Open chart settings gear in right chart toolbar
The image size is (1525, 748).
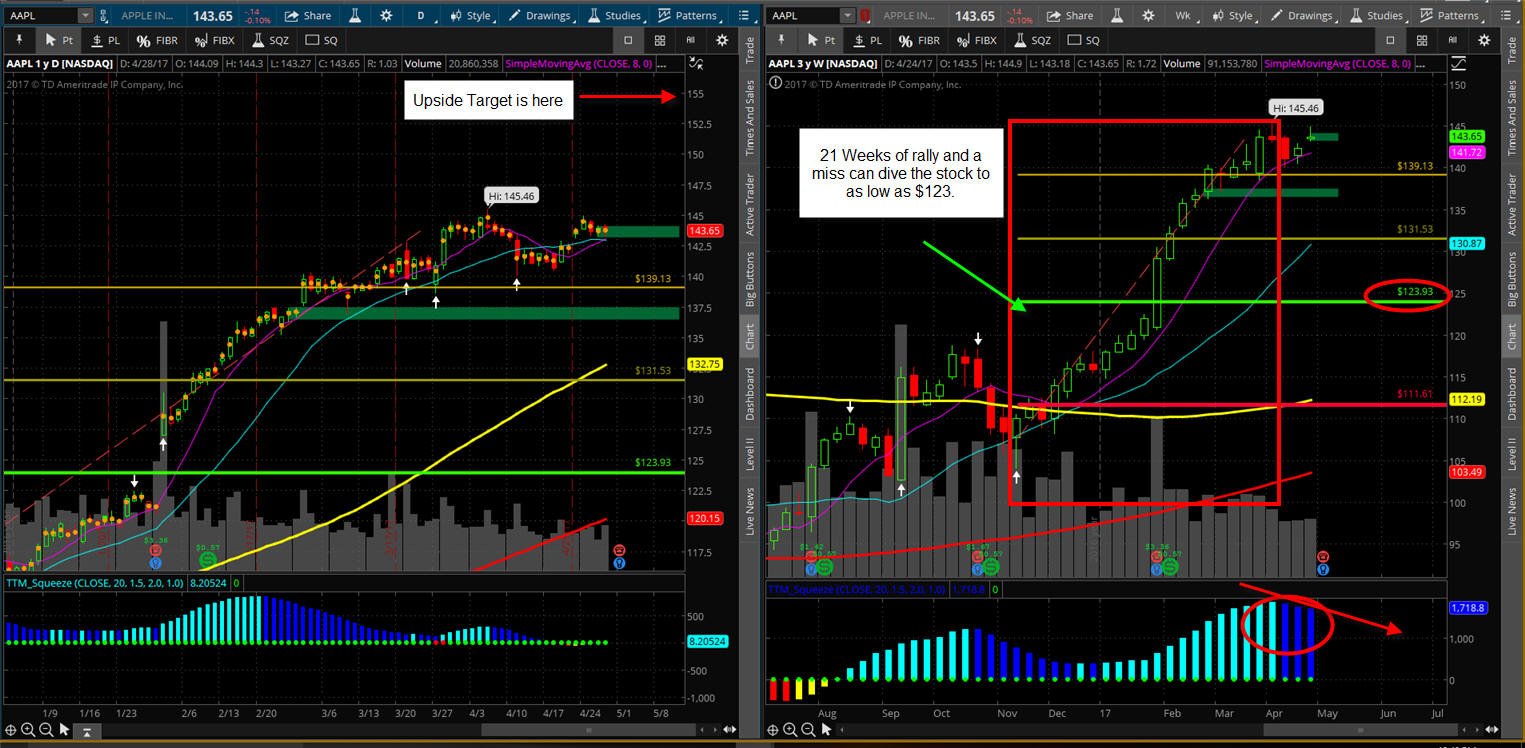click(1148, 16)
